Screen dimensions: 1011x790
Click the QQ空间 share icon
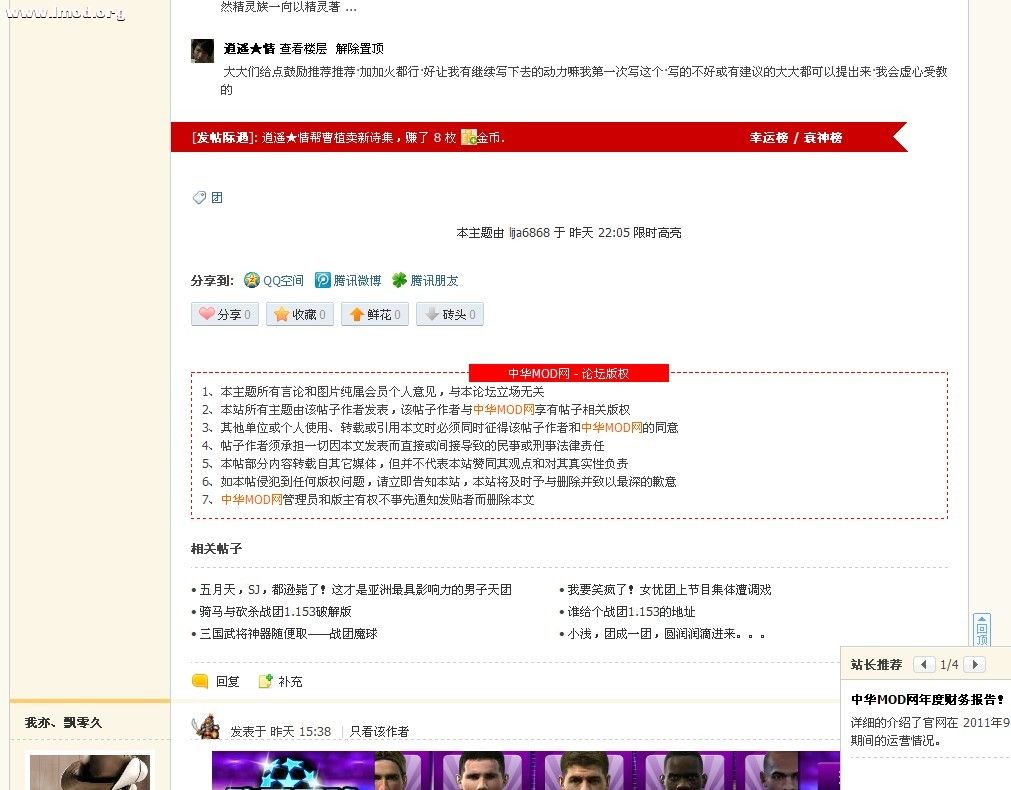coord(252,281)
